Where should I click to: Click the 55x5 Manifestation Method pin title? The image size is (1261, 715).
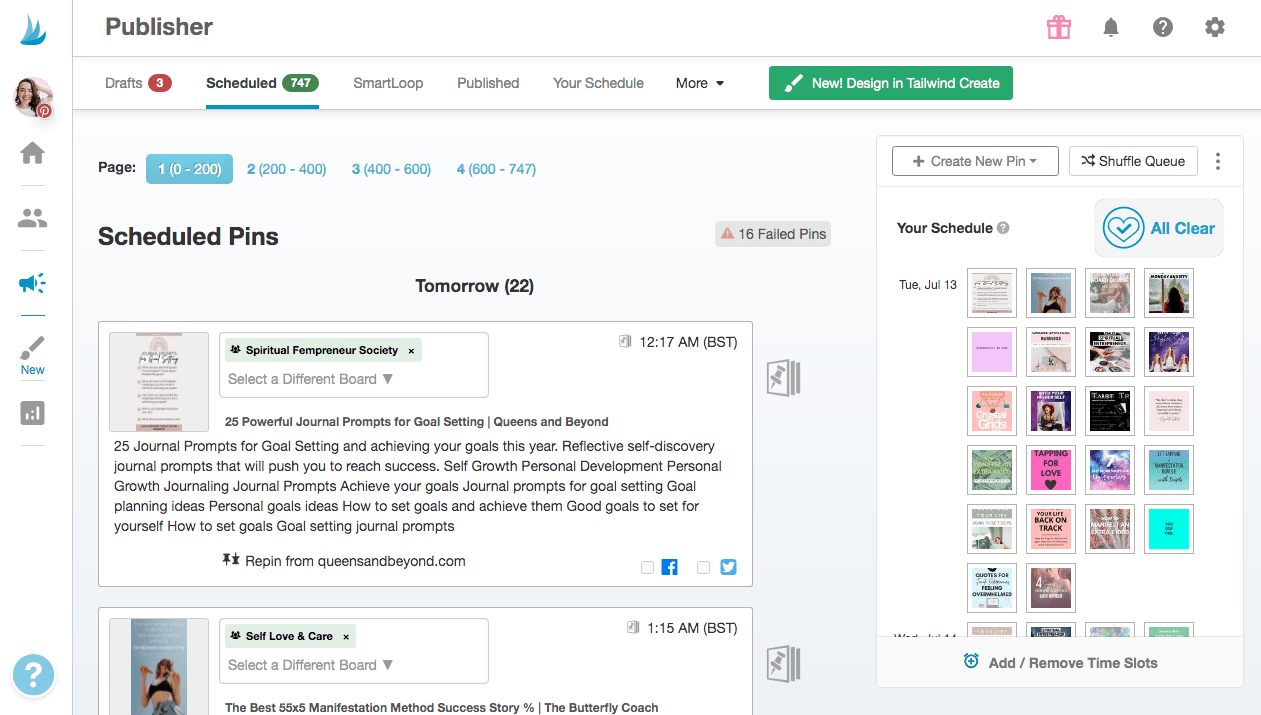coord(441,707)
